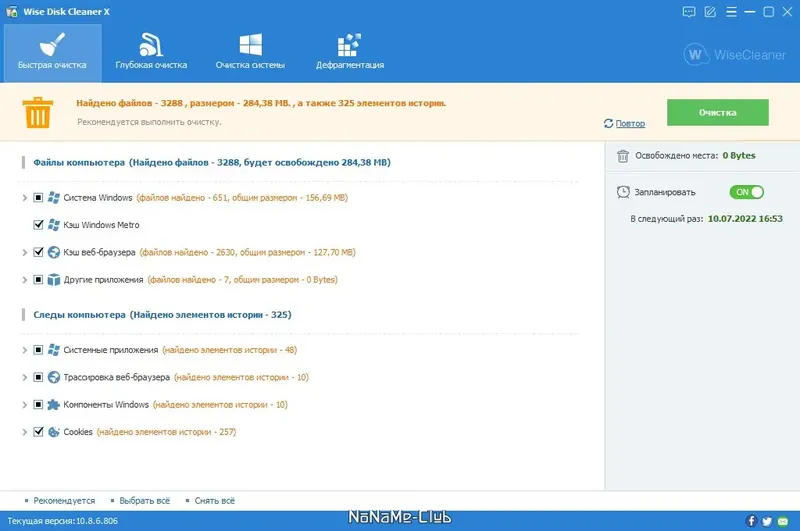Click the Снять всё link
This screenshot has width=800, height=531.
click(x=215, y=501)
